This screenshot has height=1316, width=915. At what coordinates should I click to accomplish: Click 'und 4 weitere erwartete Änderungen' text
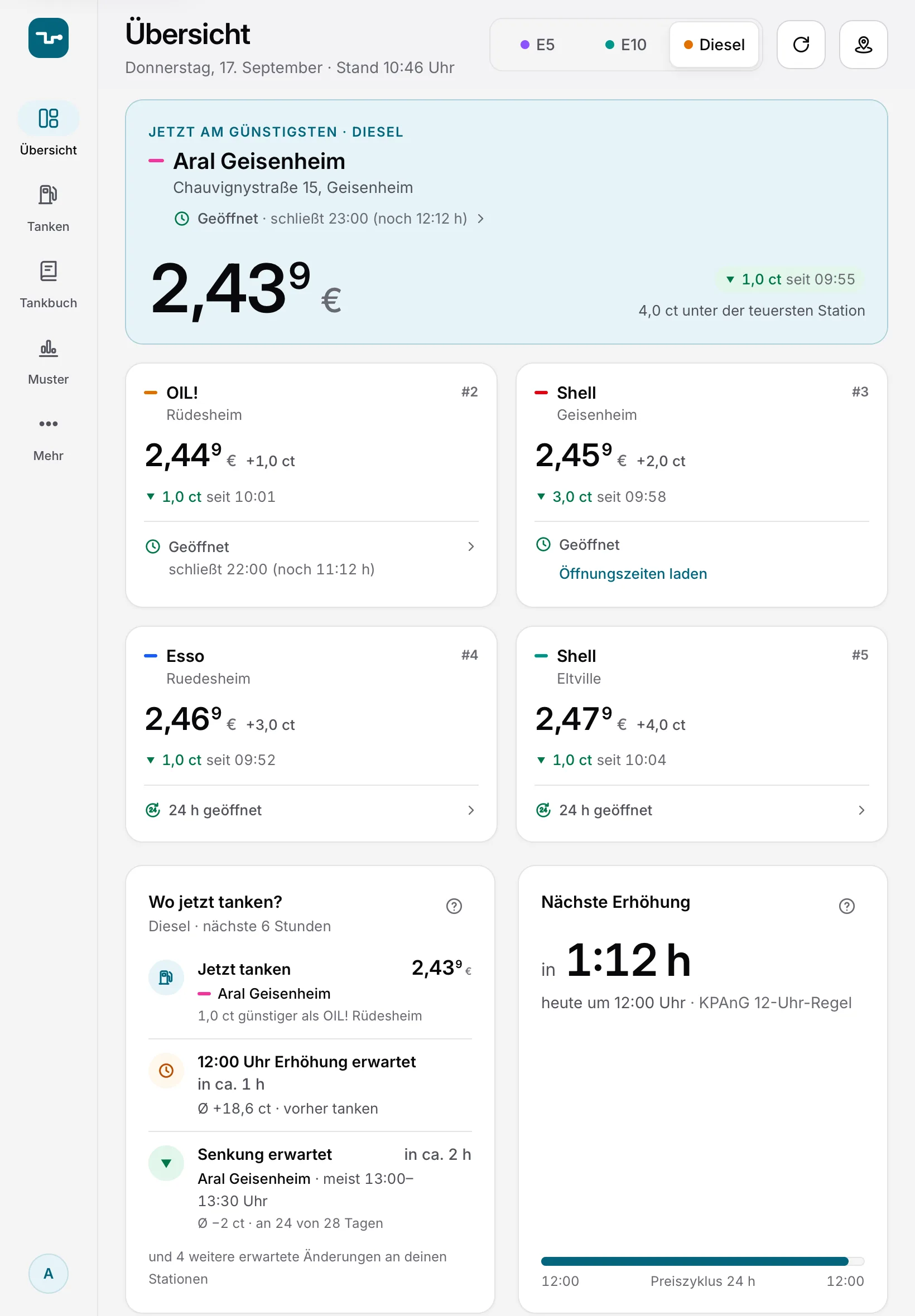click(297, 1267)
